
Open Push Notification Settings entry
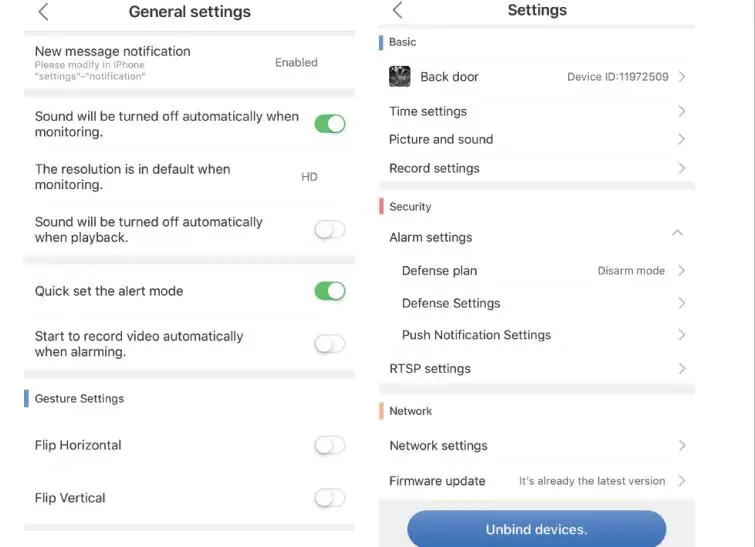click(537, 335)
